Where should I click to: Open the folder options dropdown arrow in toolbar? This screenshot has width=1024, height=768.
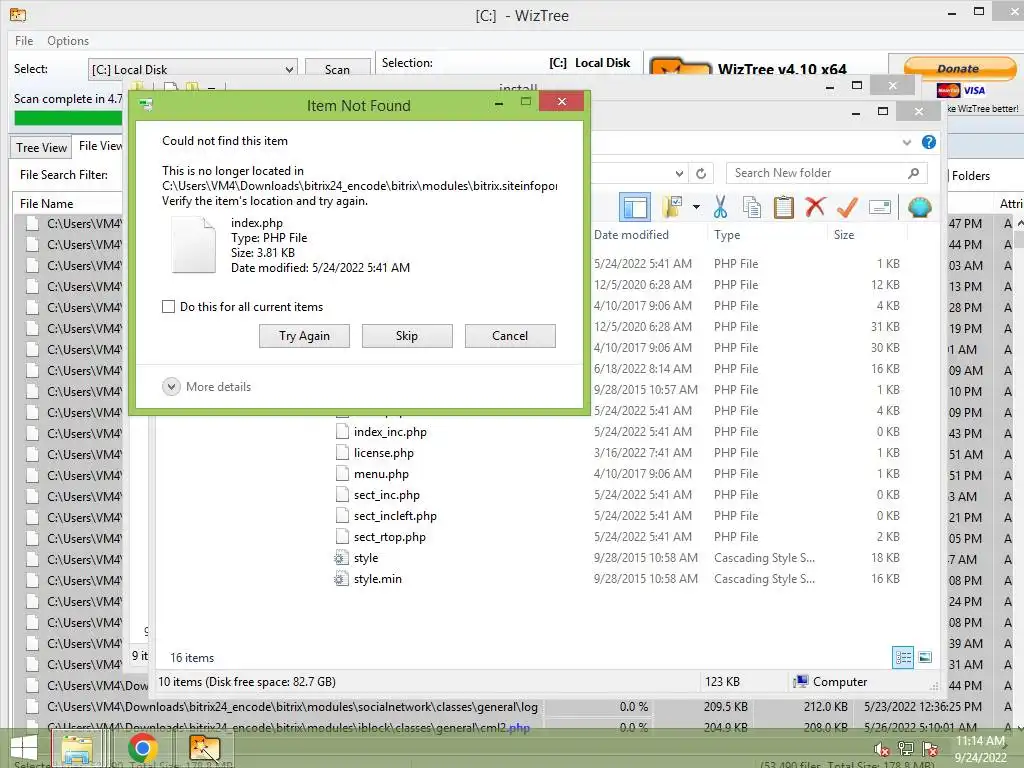point(696,208)
